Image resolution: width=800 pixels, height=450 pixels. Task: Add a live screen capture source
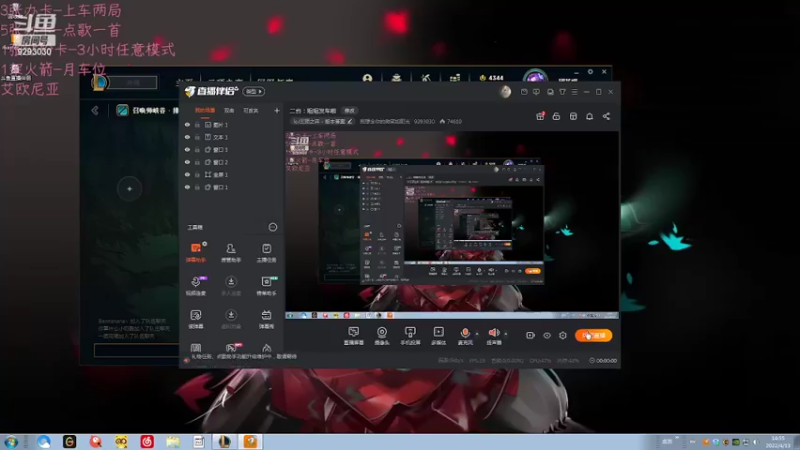354,336
